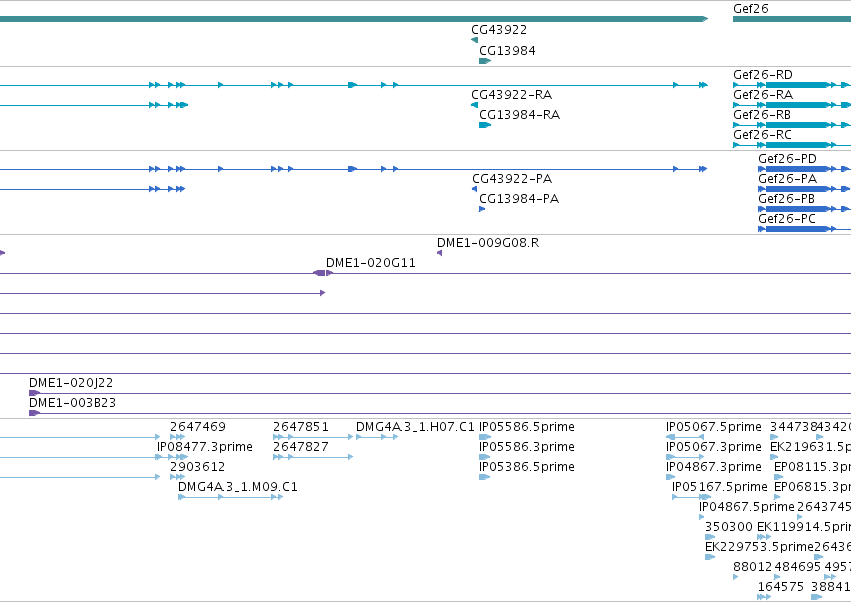Select the DME1-003B23 clone label
Screen dimensions: 851x602
(x=72, y=403)
